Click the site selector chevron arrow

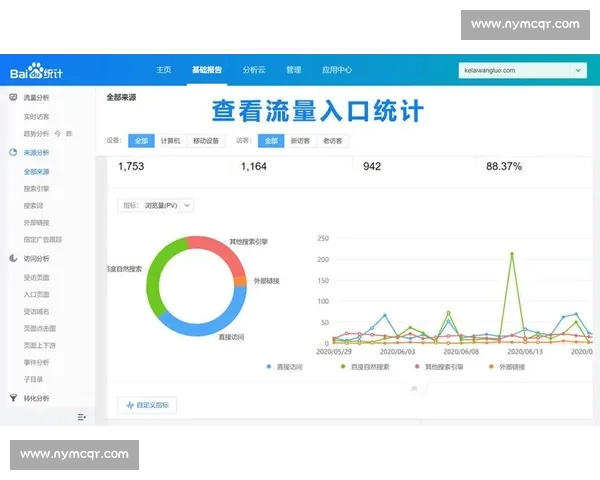point(578,70)
